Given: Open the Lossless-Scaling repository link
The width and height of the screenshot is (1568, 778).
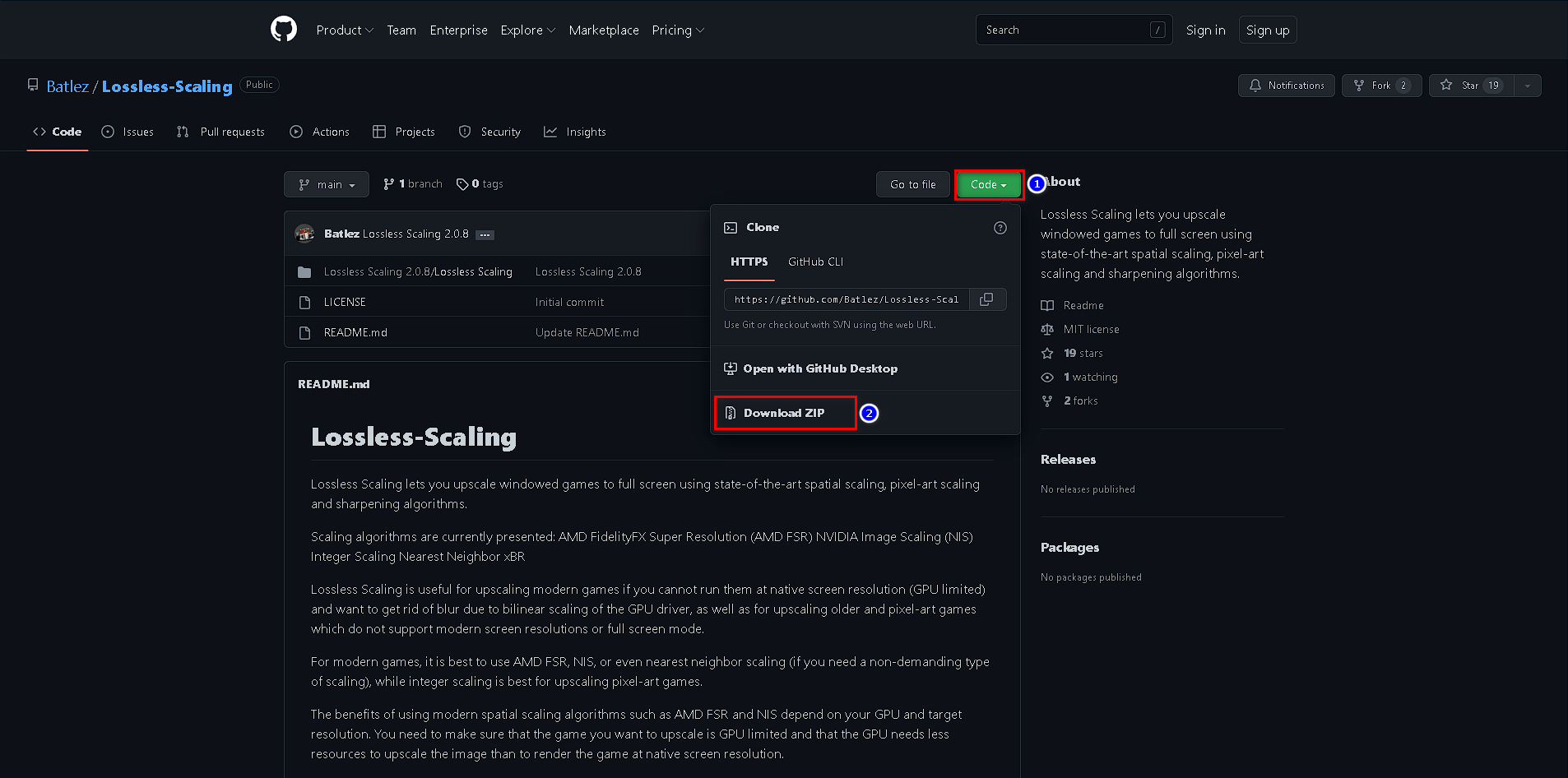Looking at the screenshot, I should (x=167, y=86).
